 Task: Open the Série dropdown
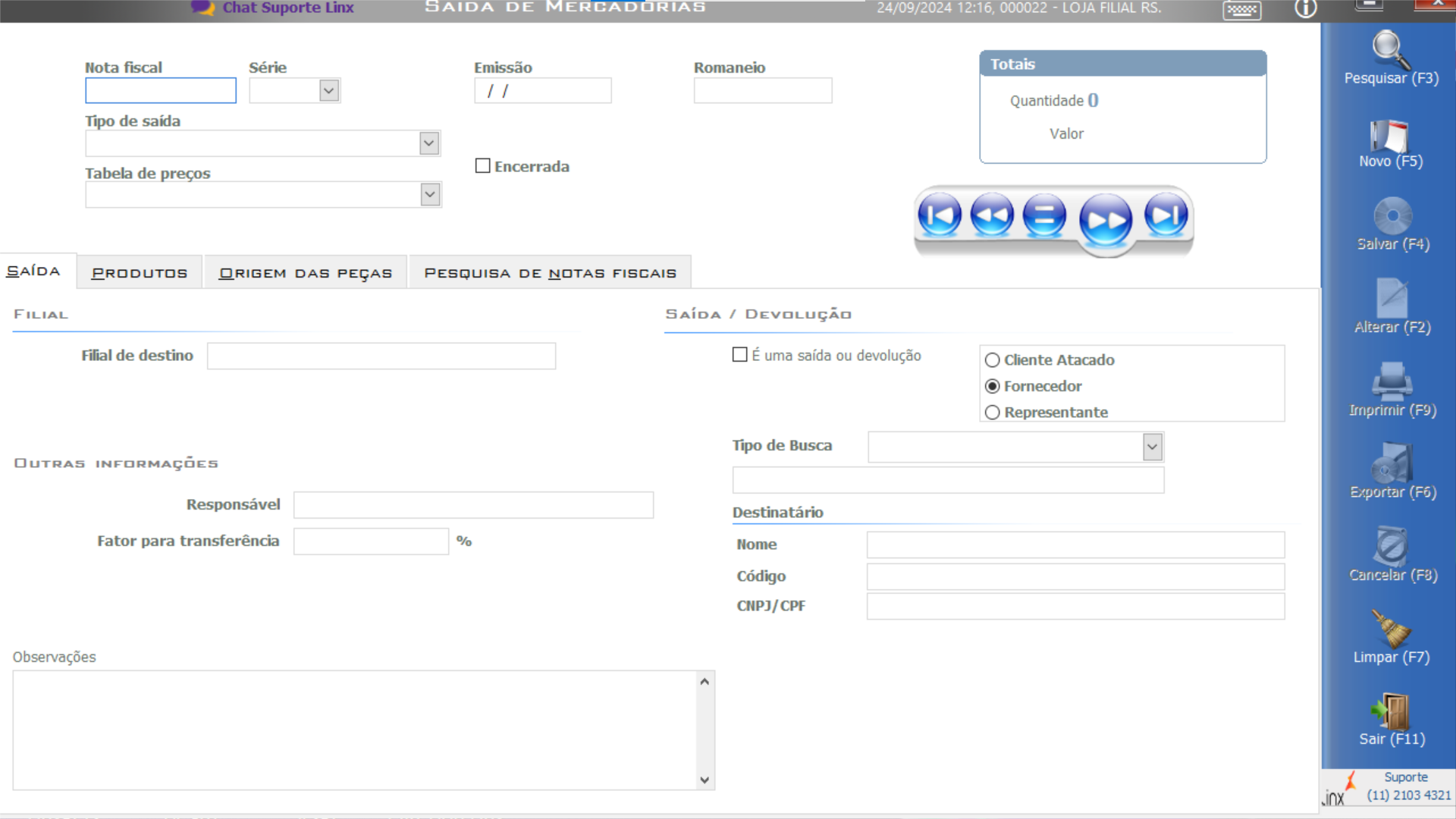tap(328, 91)
